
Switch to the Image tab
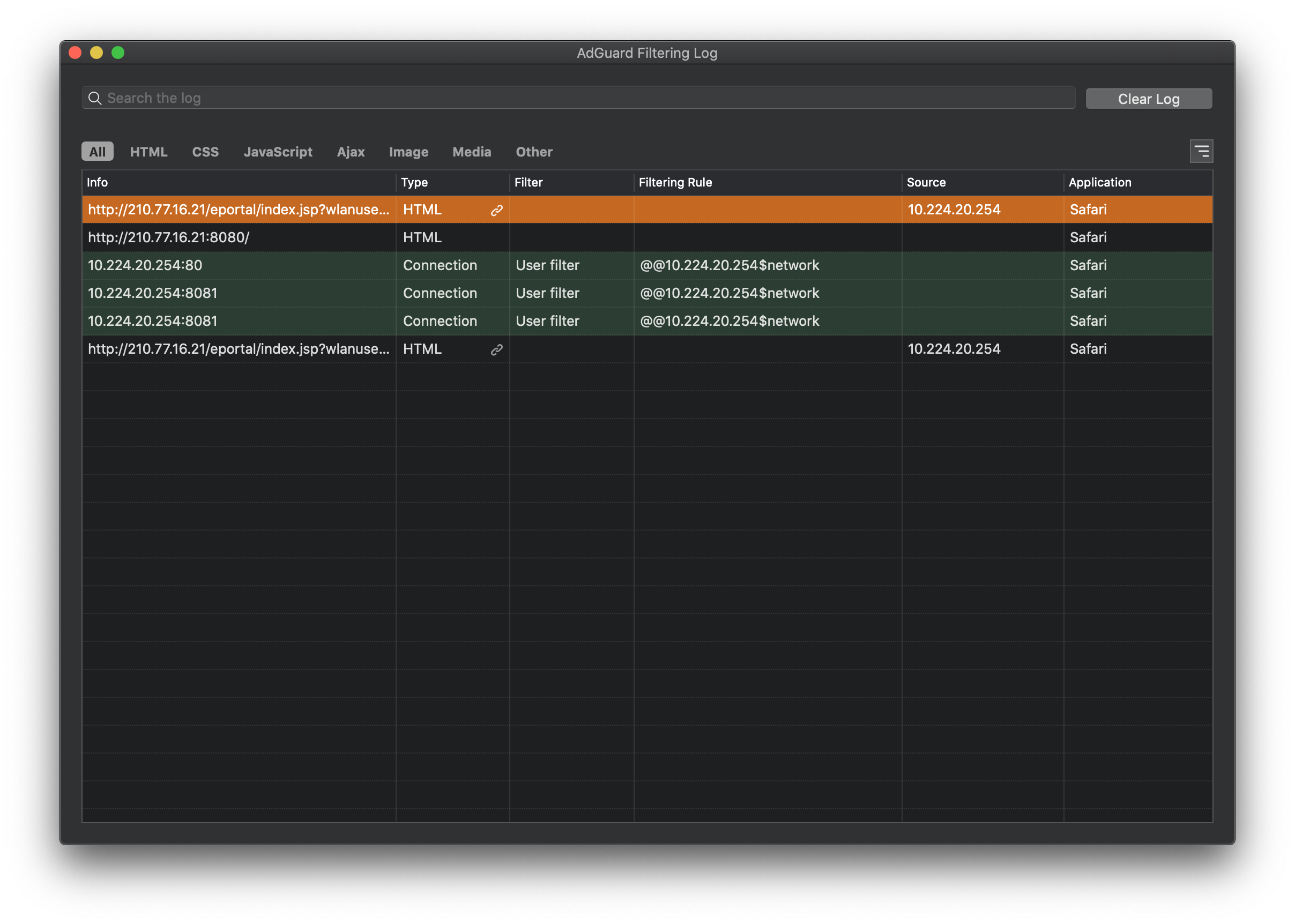[408, 152]
